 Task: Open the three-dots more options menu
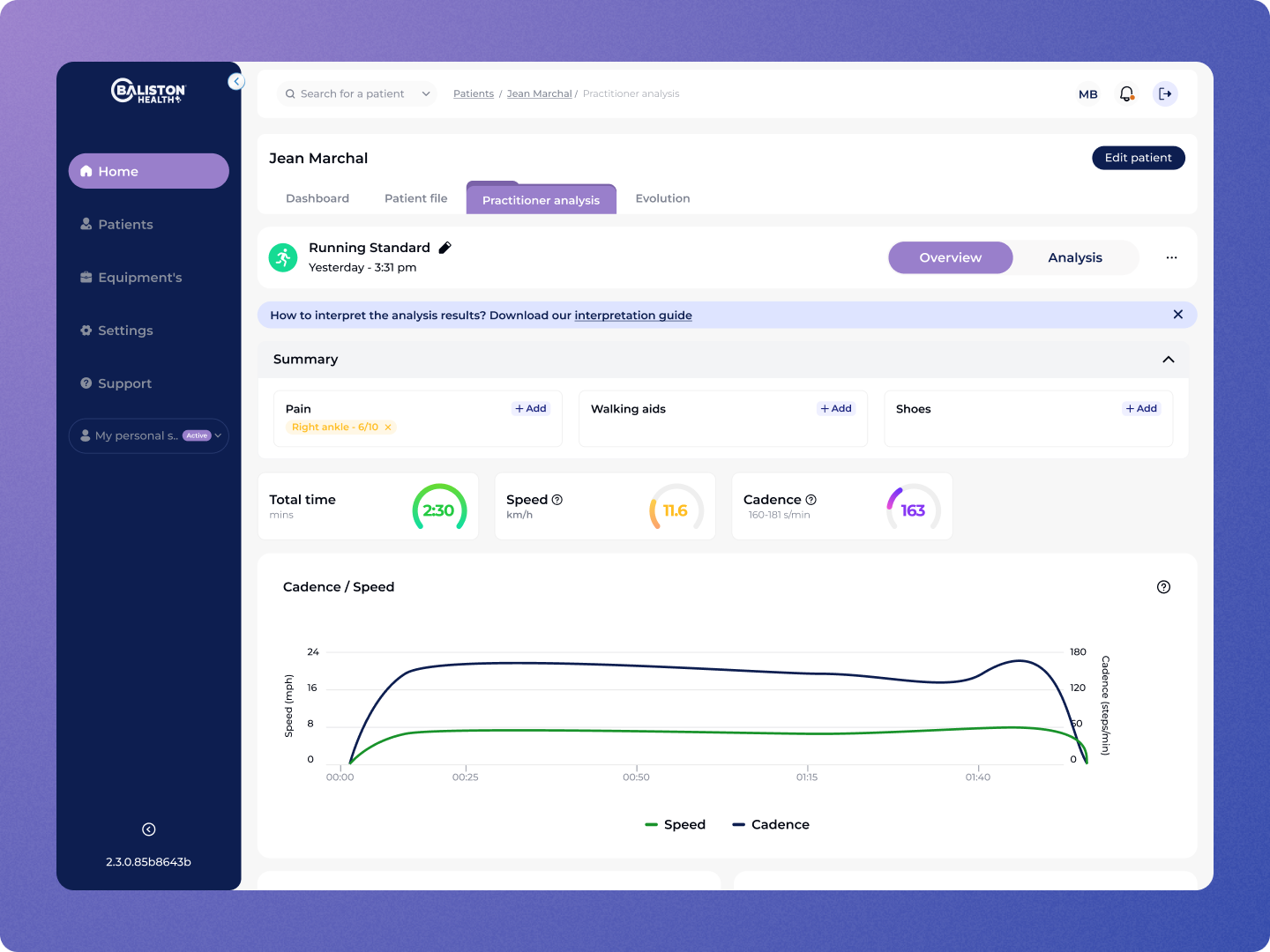pyautogui.click(x=1171, y=257)
